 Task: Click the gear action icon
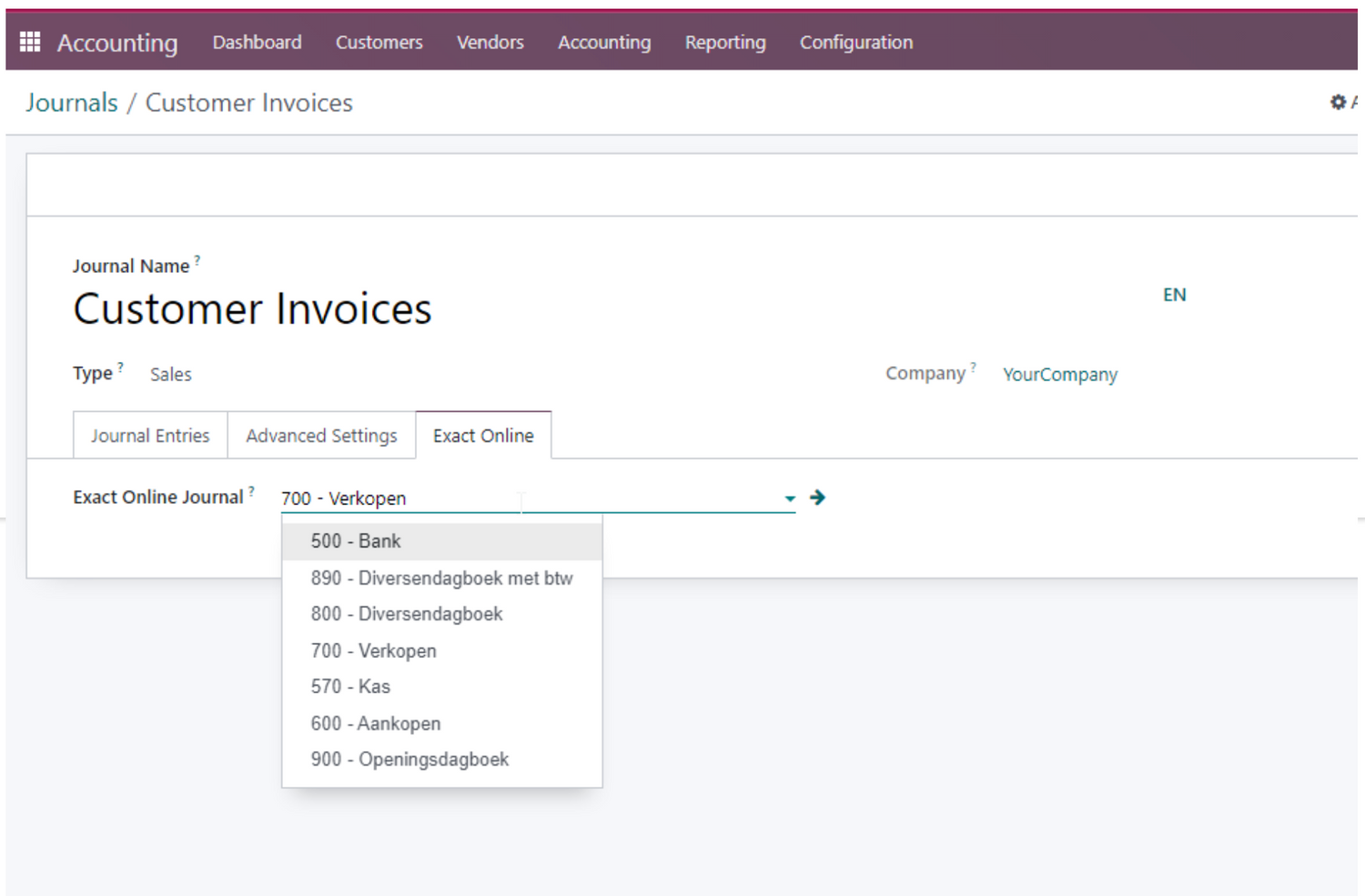1338,103
